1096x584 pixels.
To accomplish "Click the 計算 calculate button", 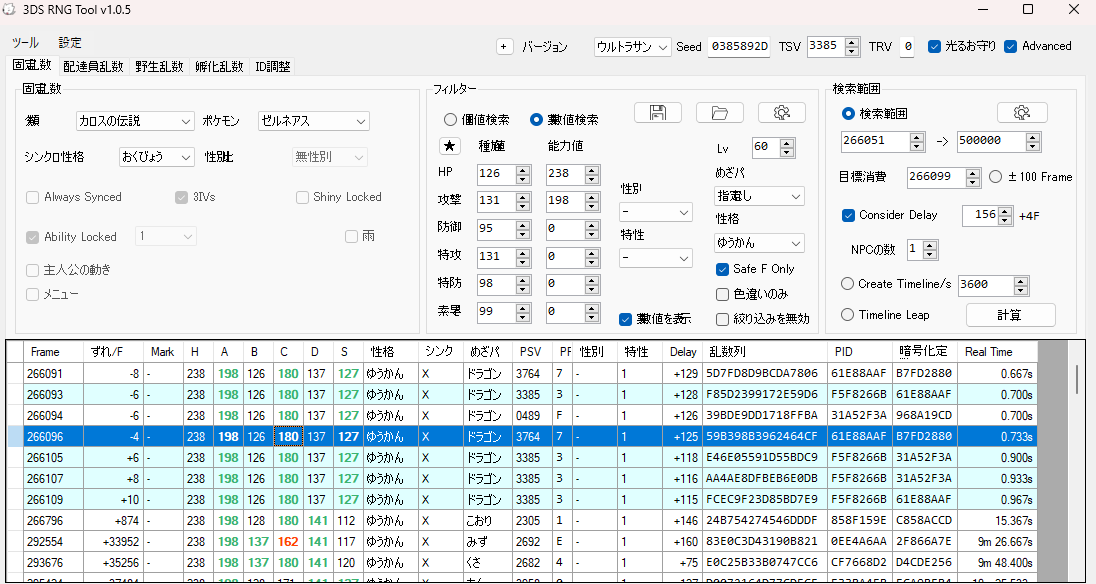I will point(1010,315).
